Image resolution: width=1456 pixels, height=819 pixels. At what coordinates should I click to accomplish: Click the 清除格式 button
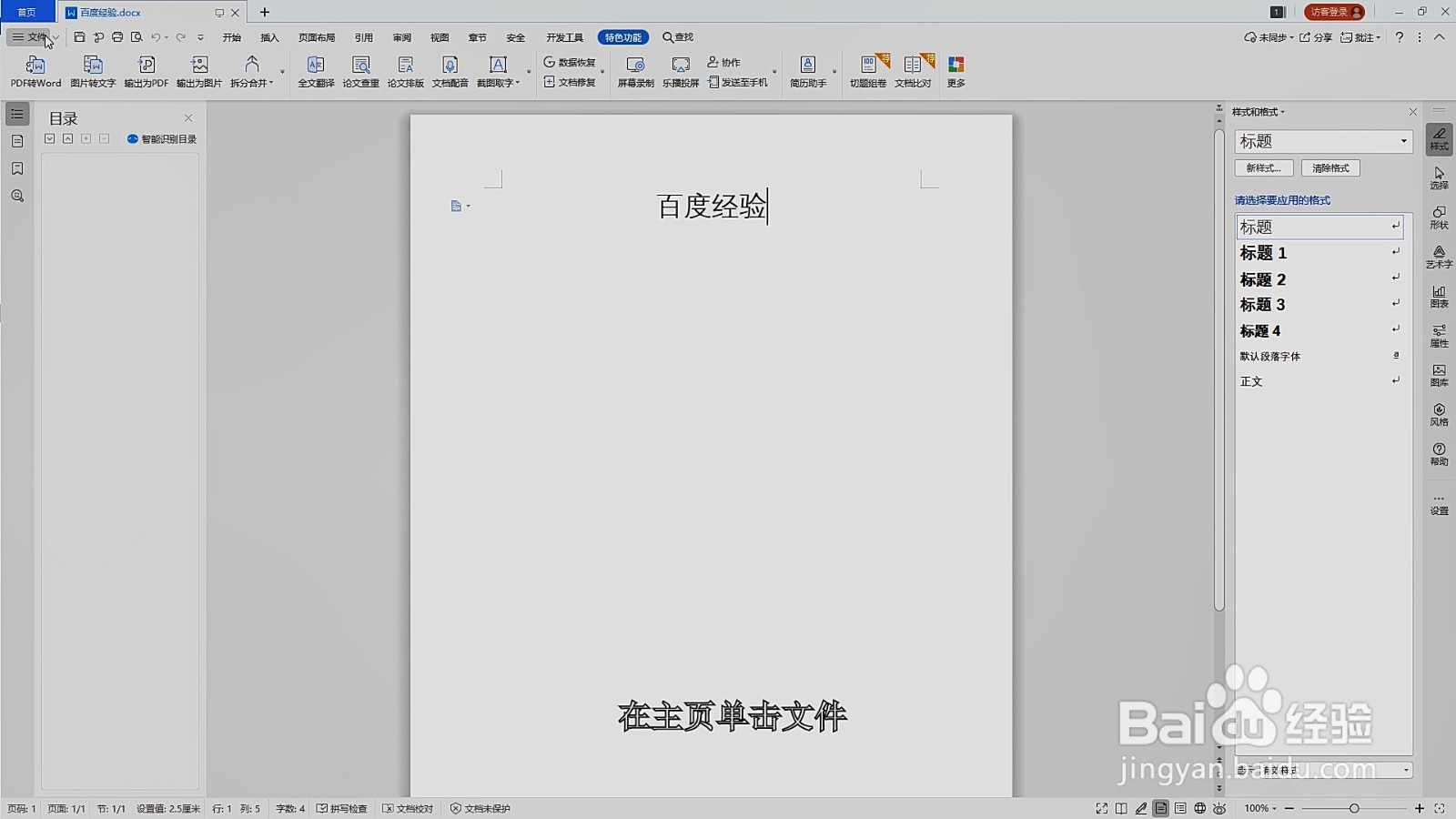(x=1330, y=168)
